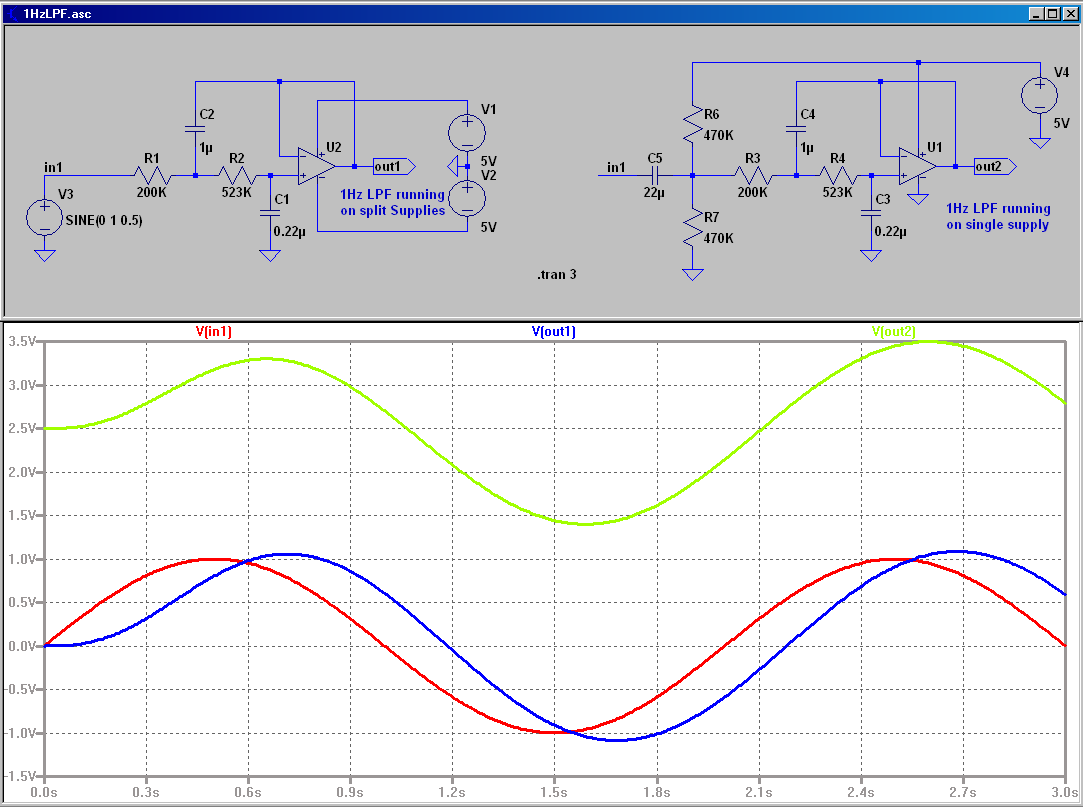The image size is (1083, 807).
Task: Click capacitor C4 1µ symbol
Action: (x=796, y=129)
